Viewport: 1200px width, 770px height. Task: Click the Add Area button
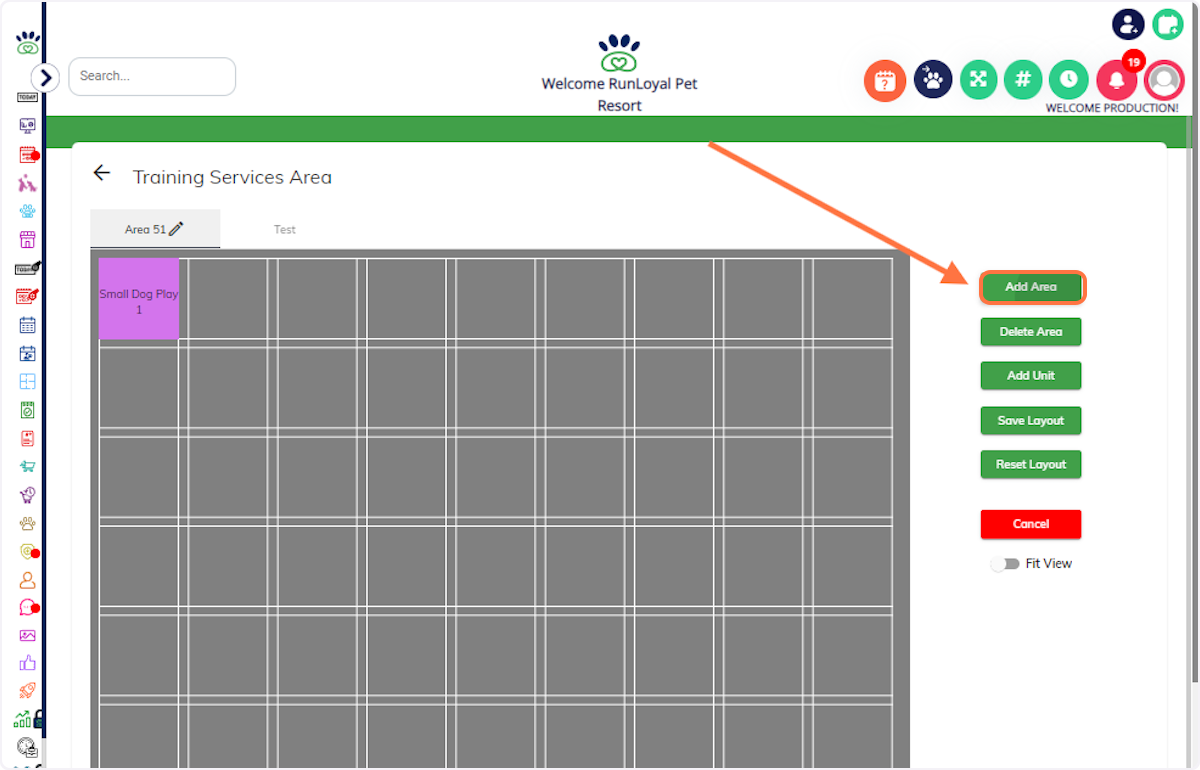[x=1032, y=287]
